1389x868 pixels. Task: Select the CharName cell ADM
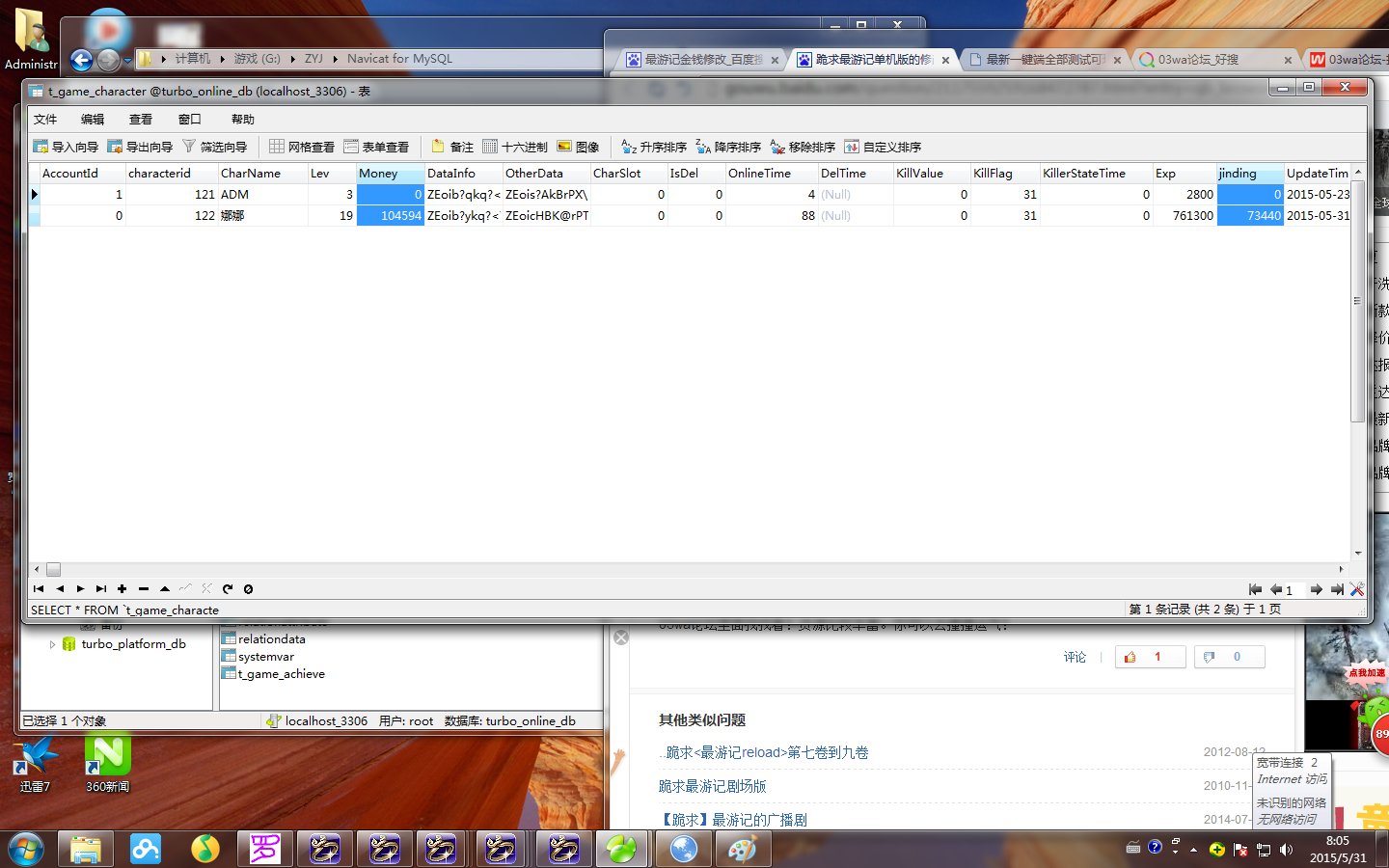point(262,195)
